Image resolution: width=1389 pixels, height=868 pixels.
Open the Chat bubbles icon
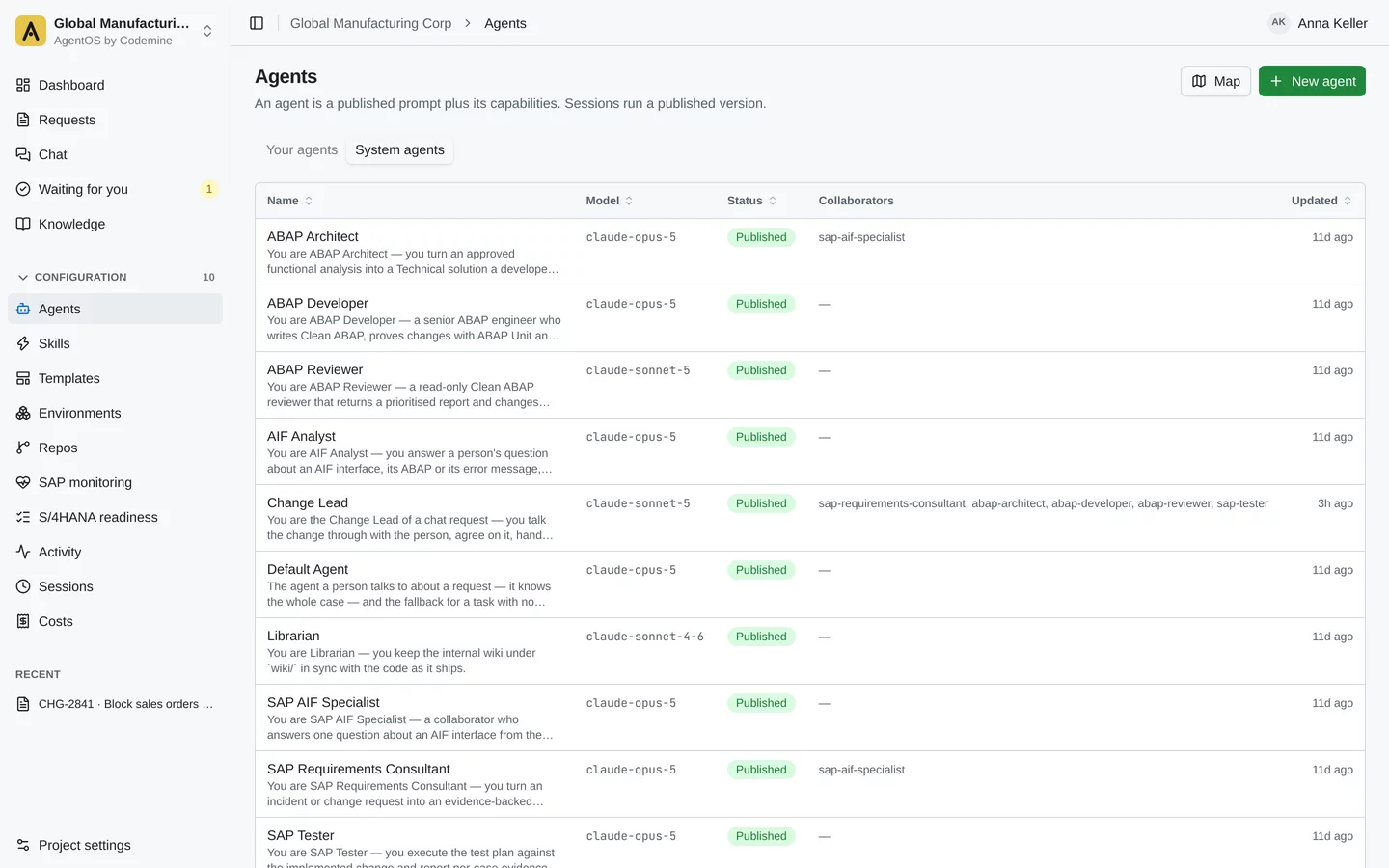pos(23,154)
